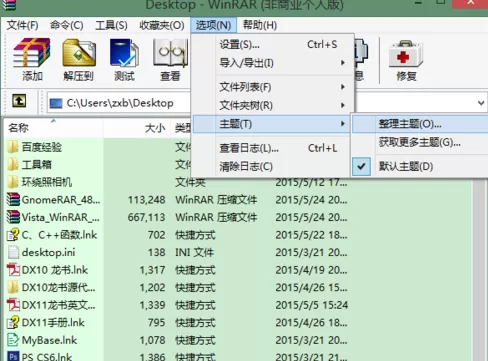The height and width of the screenshot is (361, 488).
Task: Click the archive icon of GnomeRAR_48
Action: point(13,199)
